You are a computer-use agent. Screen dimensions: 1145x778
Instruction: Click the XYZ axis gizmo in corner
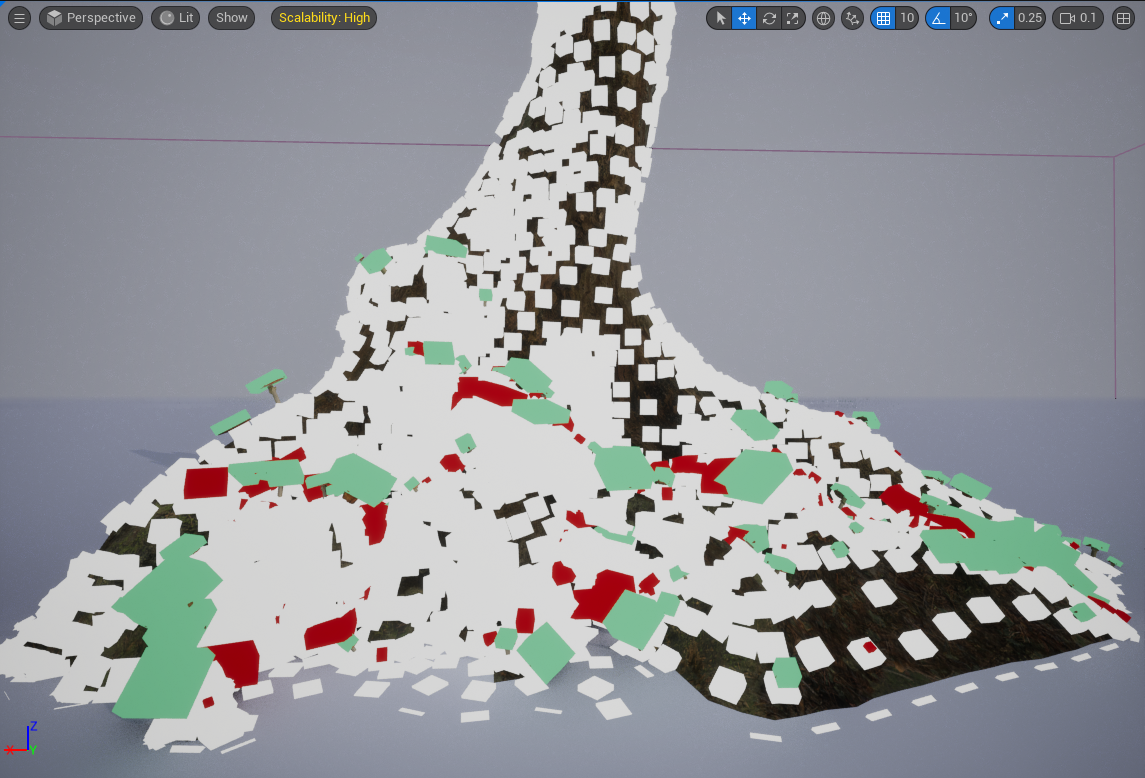[x=22, y=740]
